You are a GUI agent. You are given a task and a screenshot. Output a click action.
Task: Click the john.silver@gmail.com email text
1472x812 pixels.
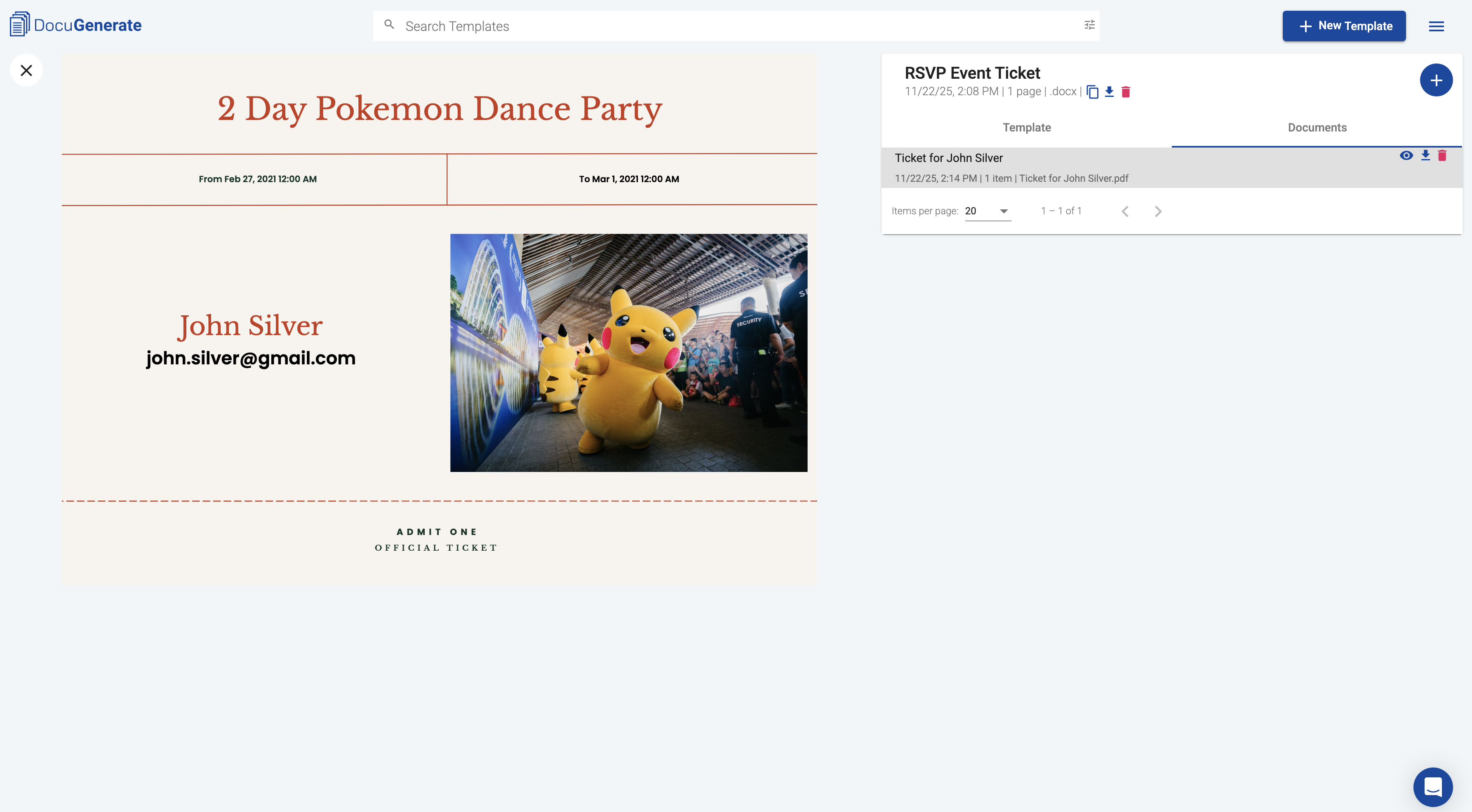tap(250, 358)
